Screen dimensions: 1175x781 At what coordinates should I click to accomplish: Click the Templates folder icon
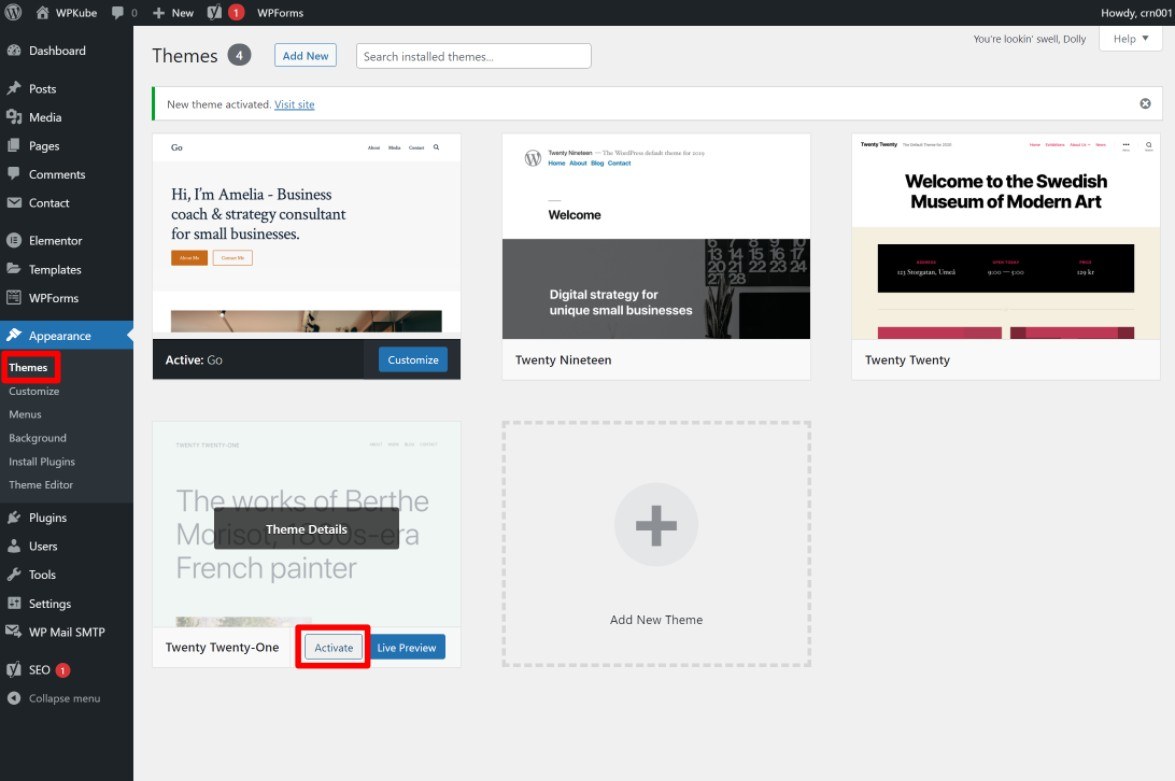click(x=13, y=269)
